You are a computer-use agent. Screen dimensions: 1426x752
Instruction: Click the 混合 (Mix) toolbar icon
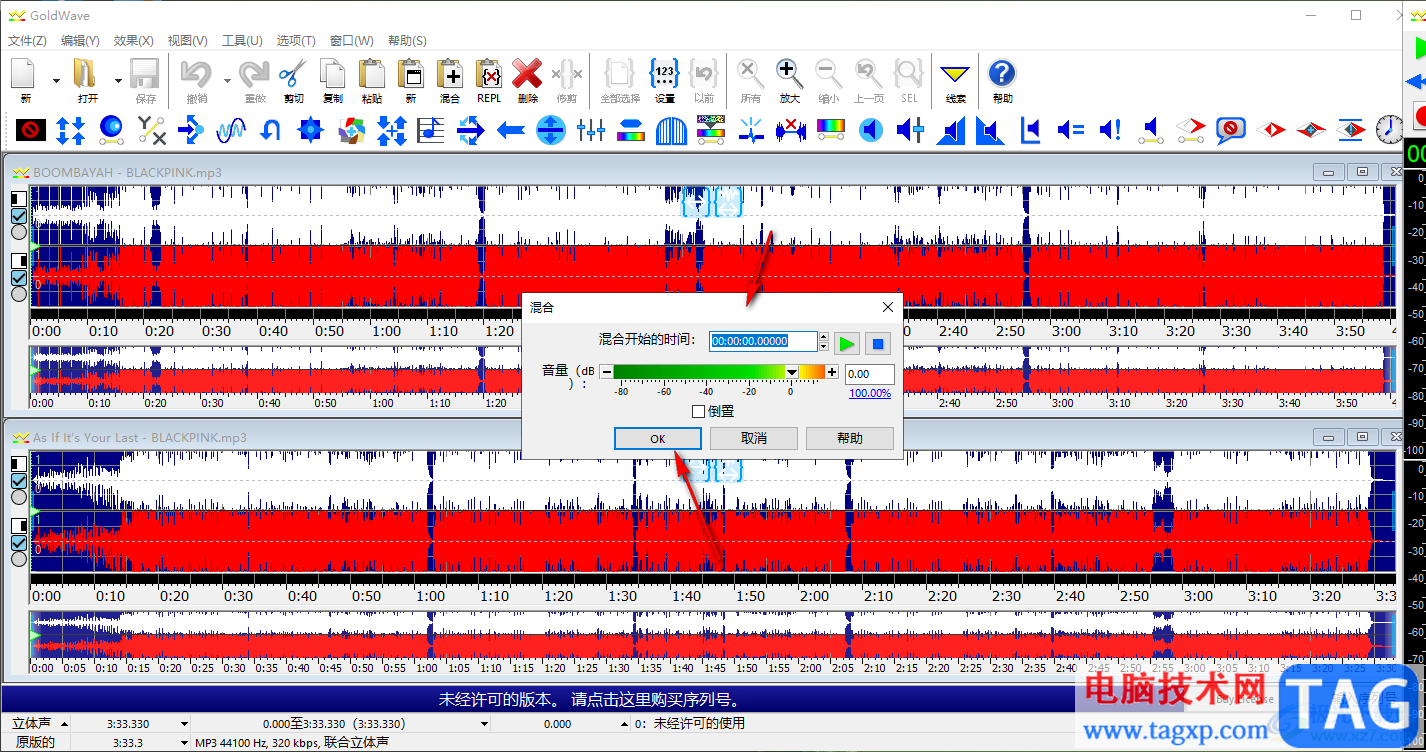tap(450, 74)
